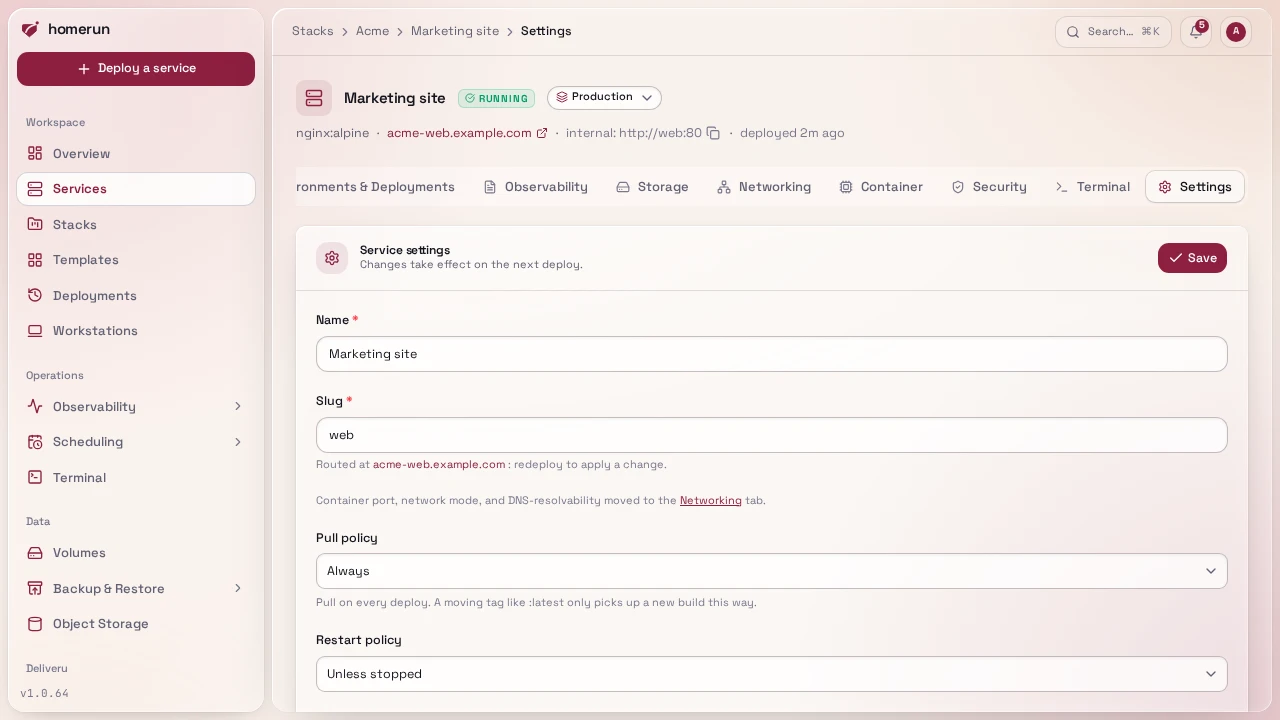Click the search magnifier icon
The height and width of the screenshot is (720, 1280).
point(1073,32)
